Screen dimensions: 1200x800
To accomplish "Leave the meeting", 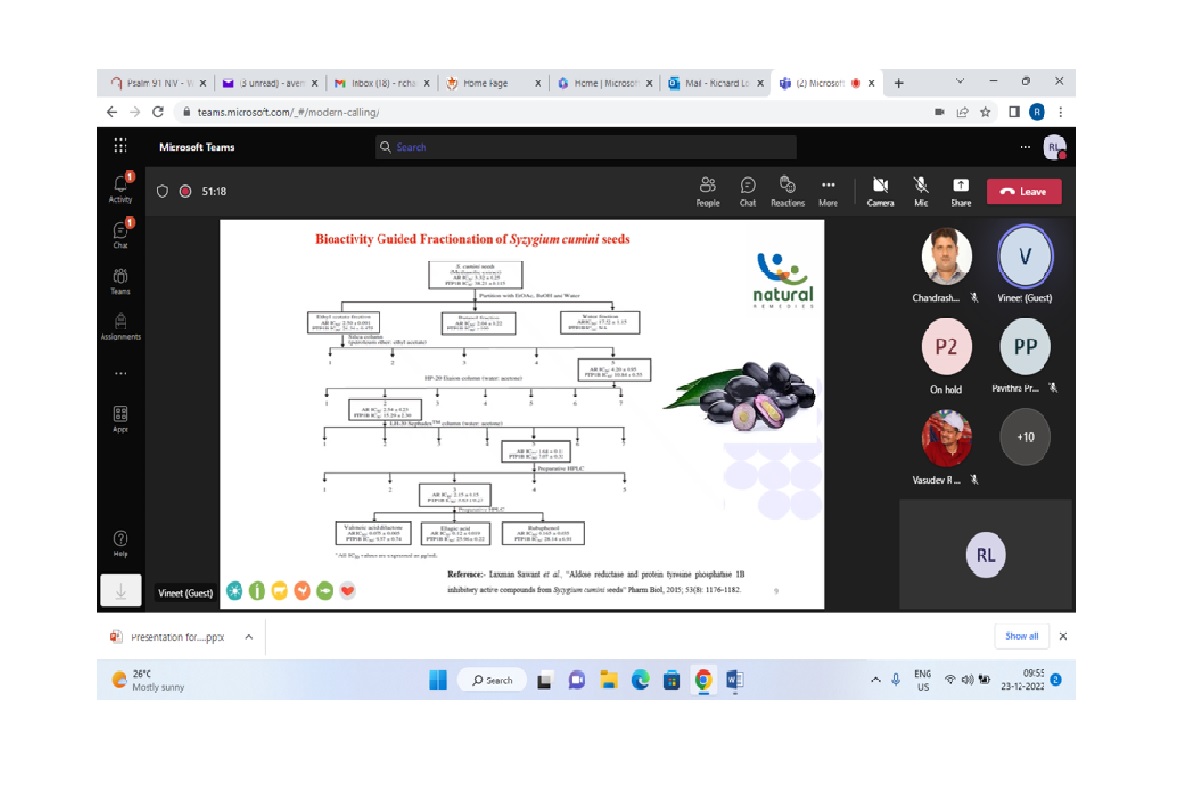I will (1024, 191).
